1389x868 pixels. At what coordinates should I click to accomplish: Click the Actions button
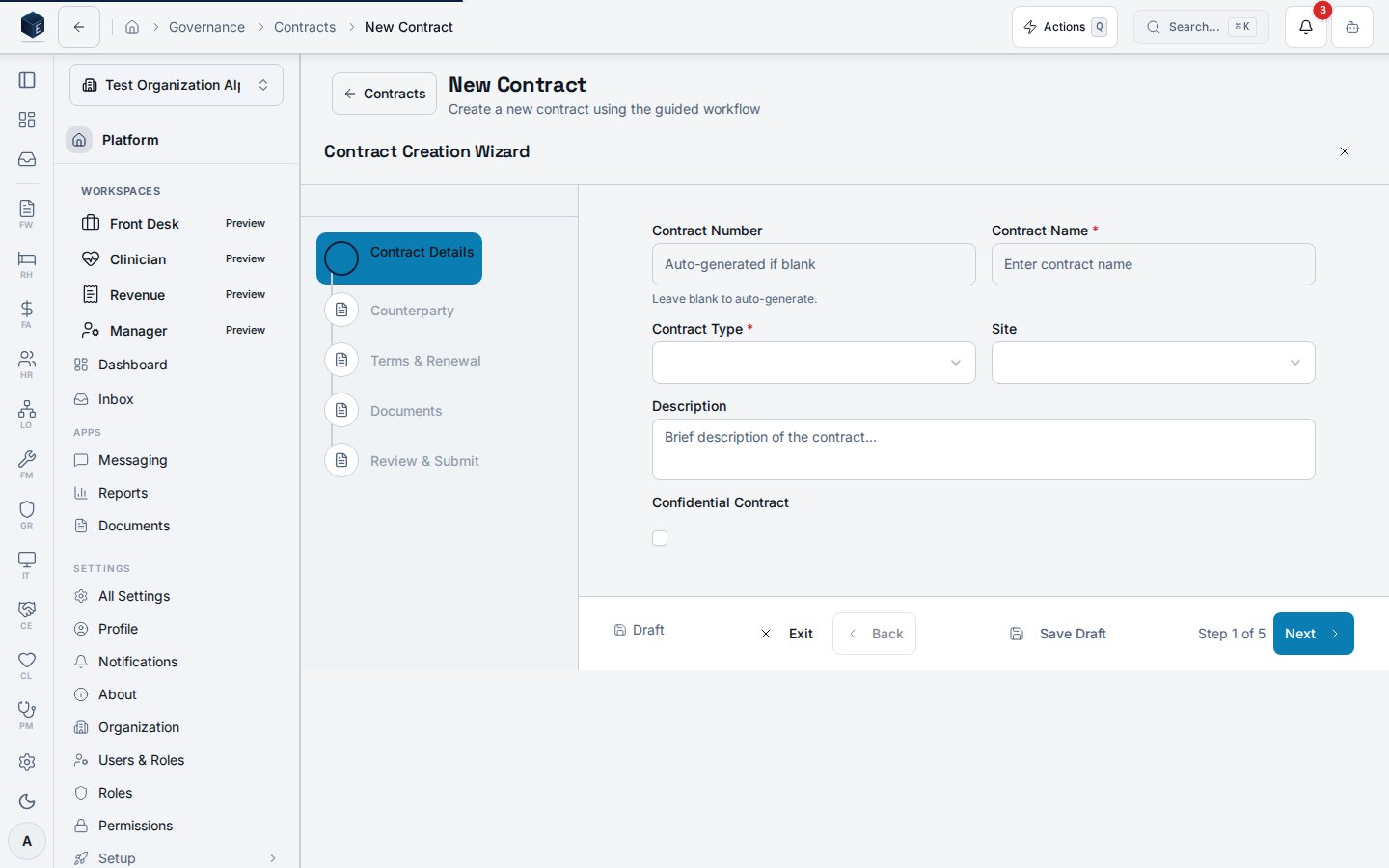(x=1065, y=27)
